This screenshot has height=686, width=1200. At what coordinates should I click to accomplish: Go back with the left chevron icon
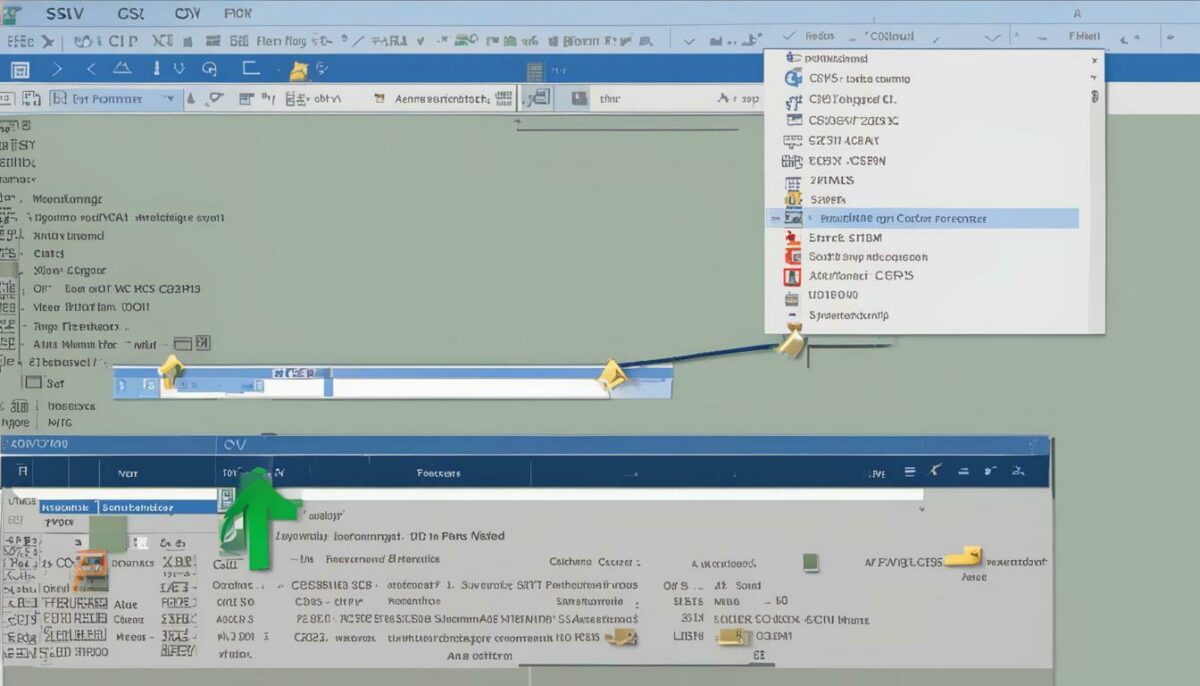pos(91,69)
